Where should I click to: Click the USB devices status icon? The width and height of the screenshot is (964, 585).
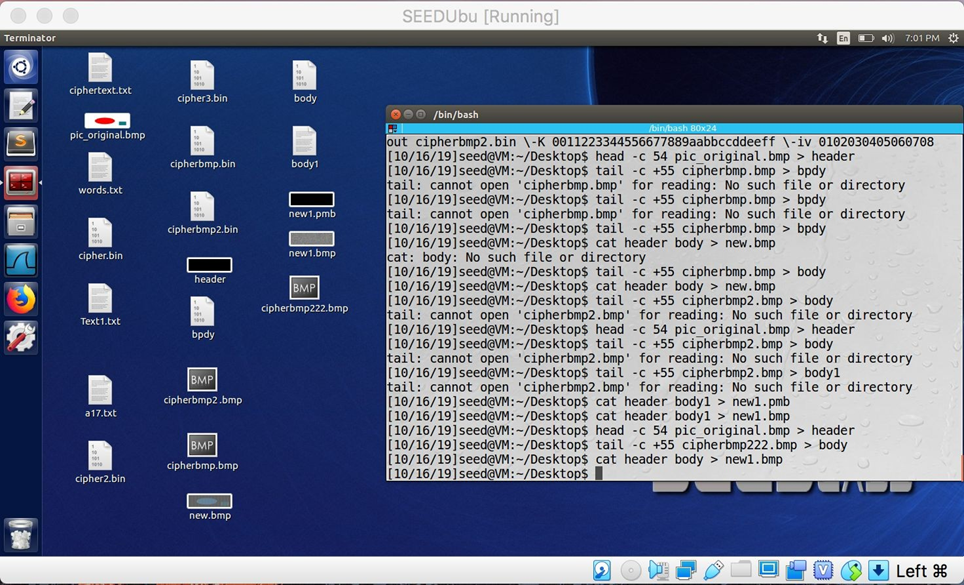pyautogui.click(x=715, y=569)
